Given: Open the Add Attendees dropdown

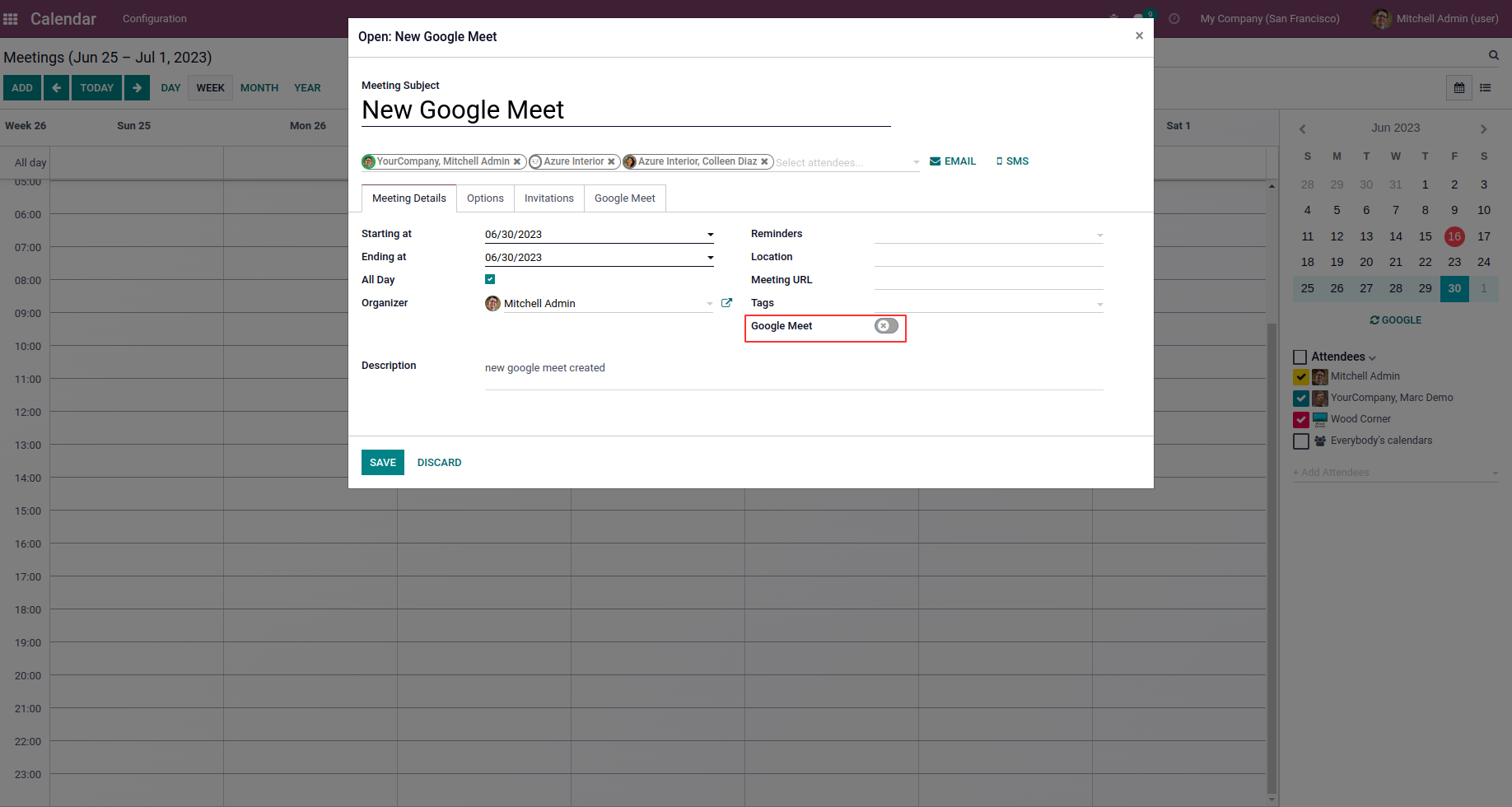Looking at the screenshot, I should point(1496,473).
